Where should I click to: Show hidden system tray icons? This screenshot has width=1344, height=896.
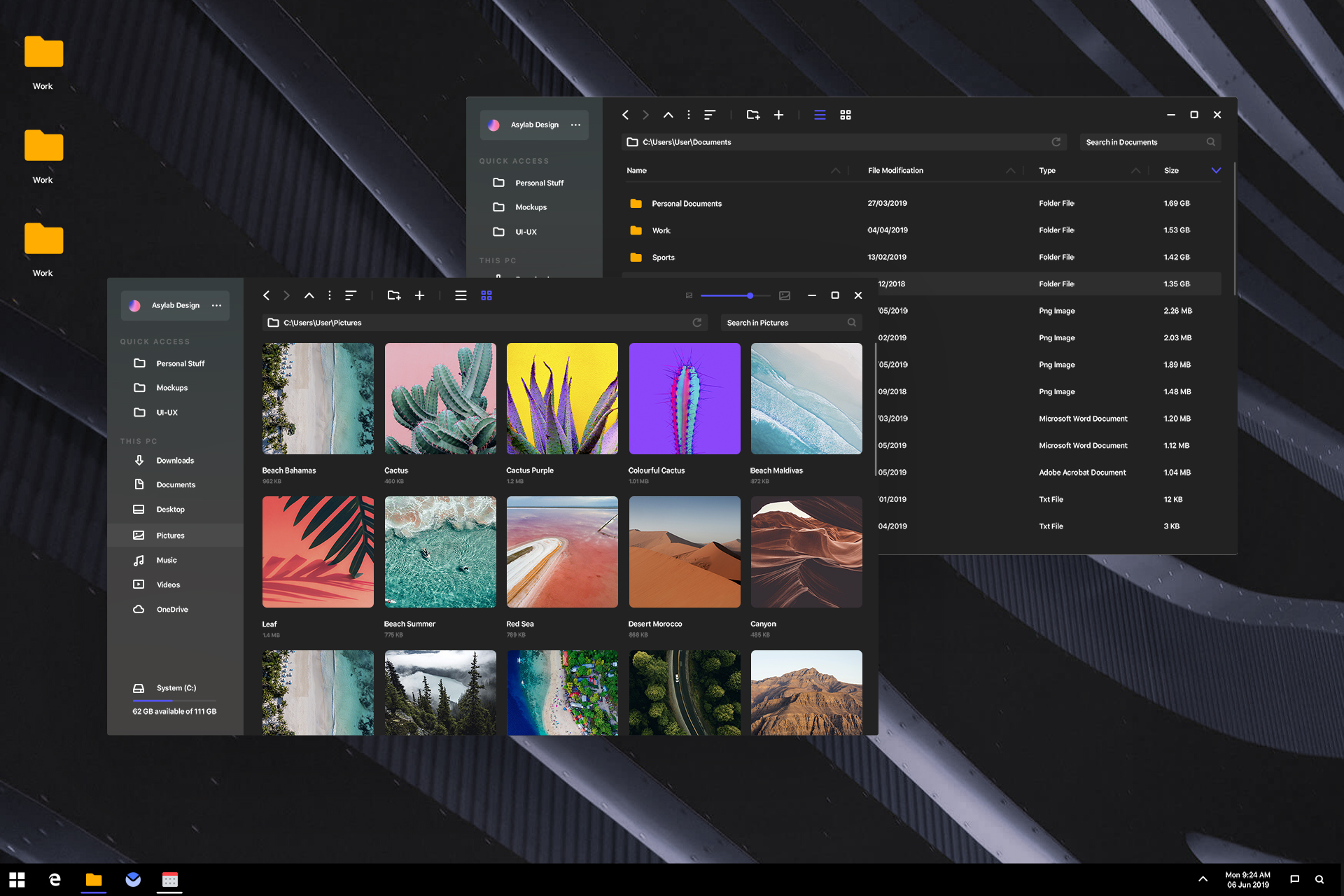click(x=1203, y=879)
